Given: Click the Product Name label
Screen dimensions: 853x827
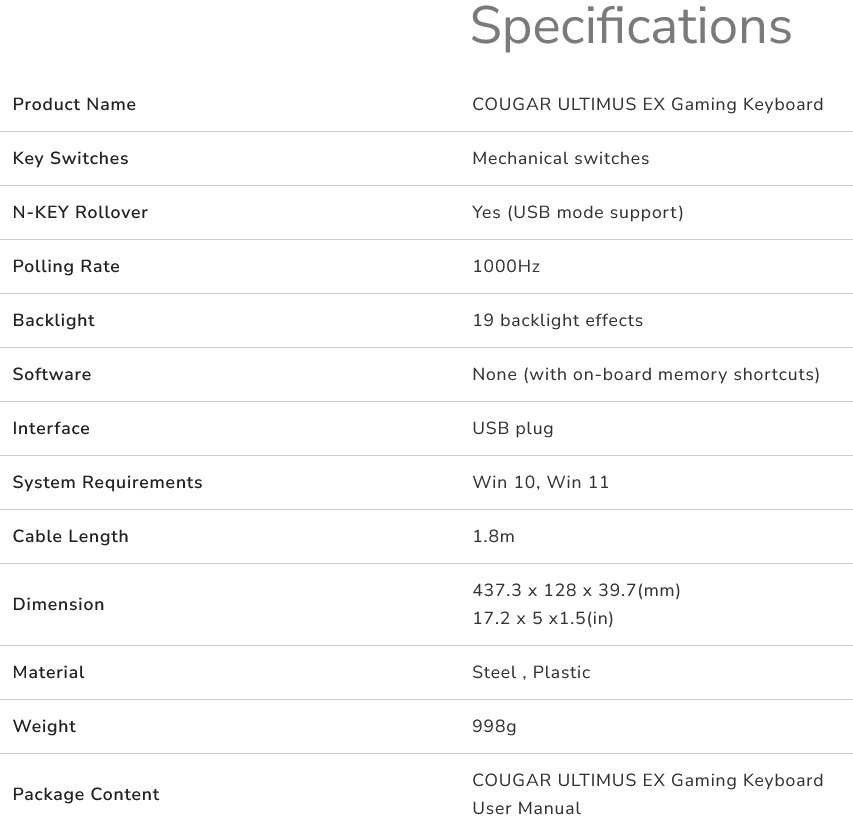Looking at the screenshot, I should pyautogui.click(x=74, y=104).
